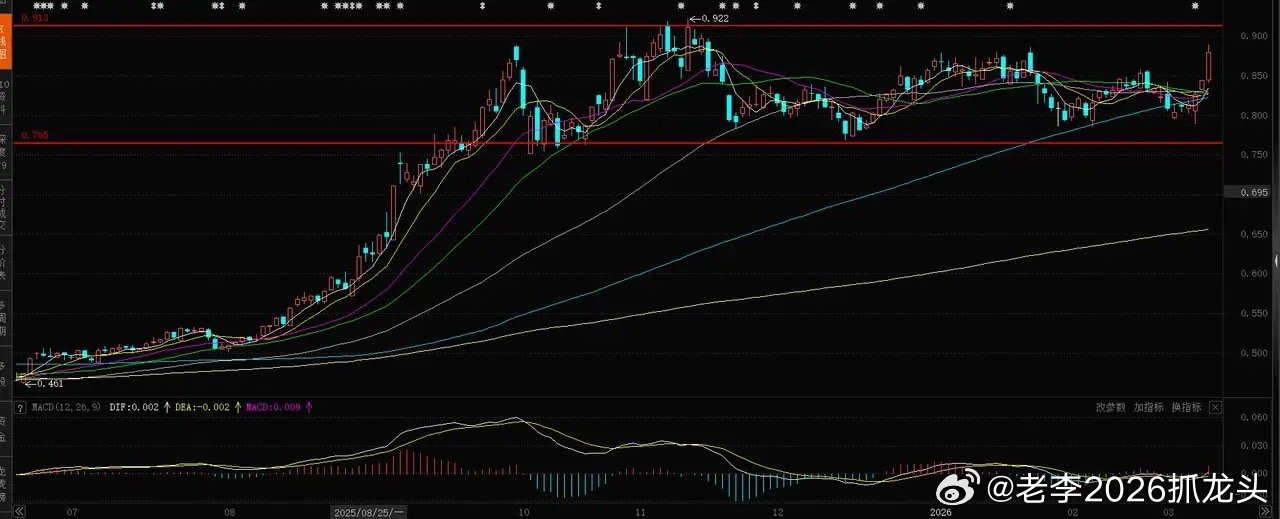The width and height of the screenshot is (1280, 519).
Task: Click 换指标 to switch indicator
Action: pos(1187,407)
